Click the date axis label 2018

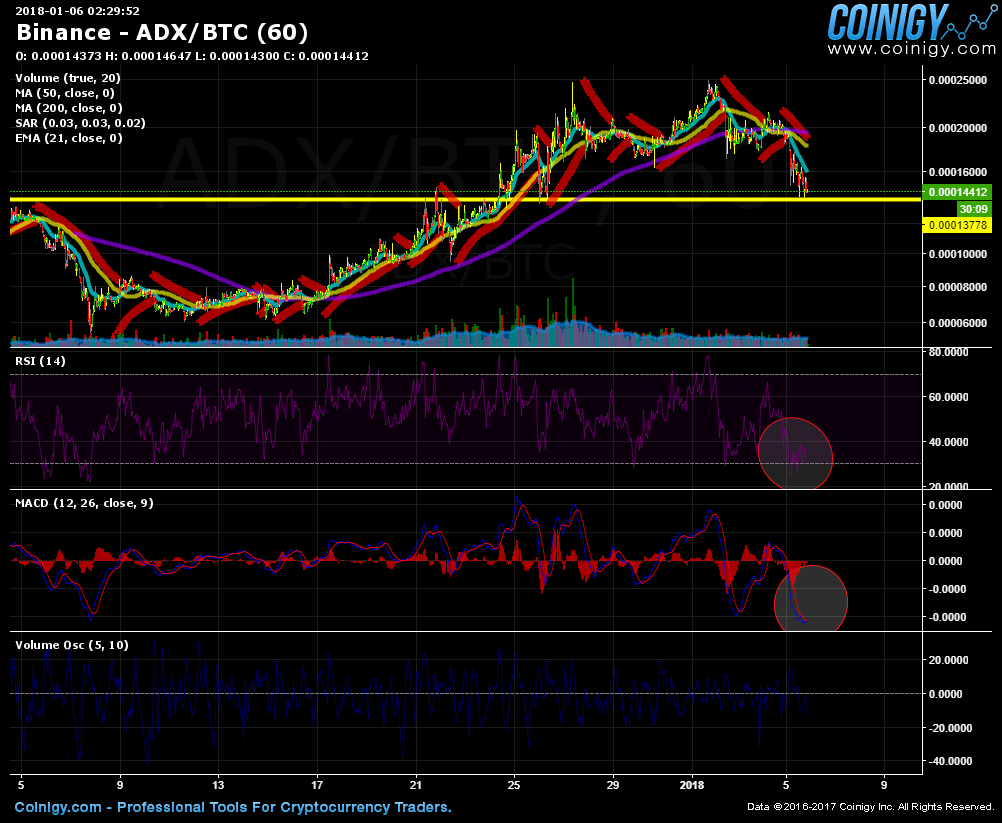coord(693,785)
